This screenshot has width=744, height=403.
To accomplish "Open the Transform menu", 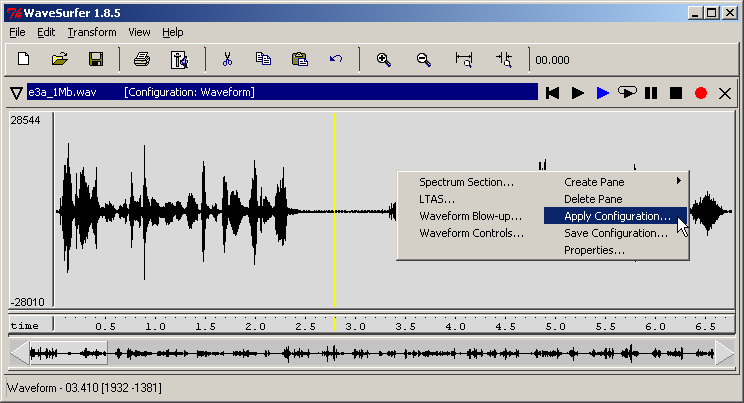I will (92, 32).
